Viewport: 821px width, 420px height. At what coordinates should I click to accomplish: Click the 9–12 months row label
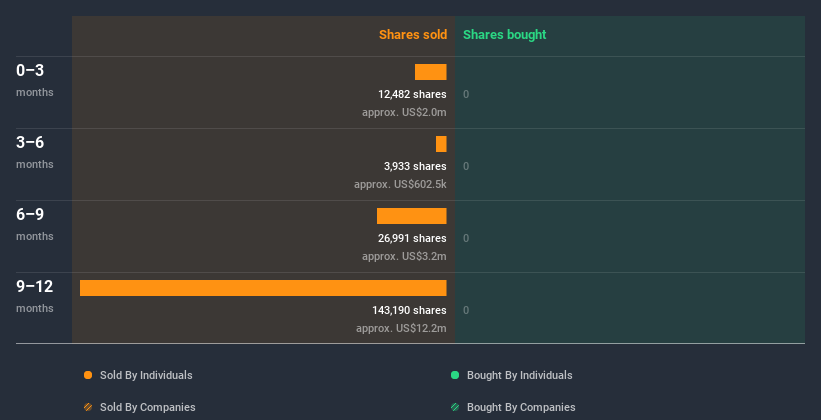pos(35,296)
